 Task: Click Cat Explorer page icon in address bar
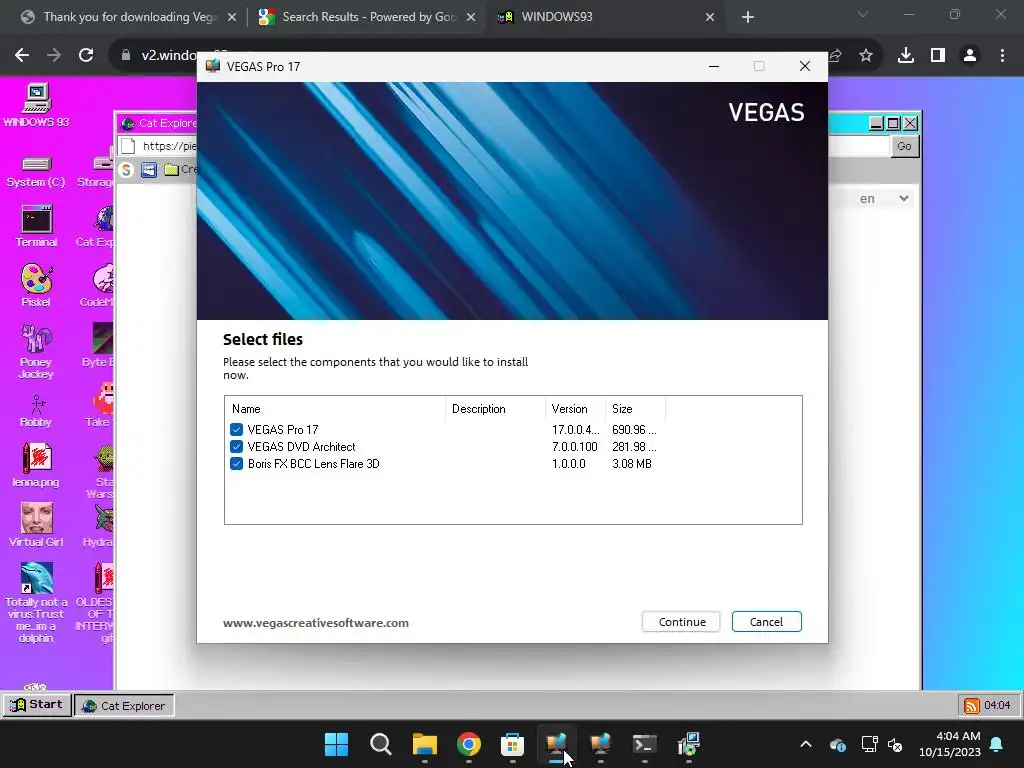[x=128, y=146]
